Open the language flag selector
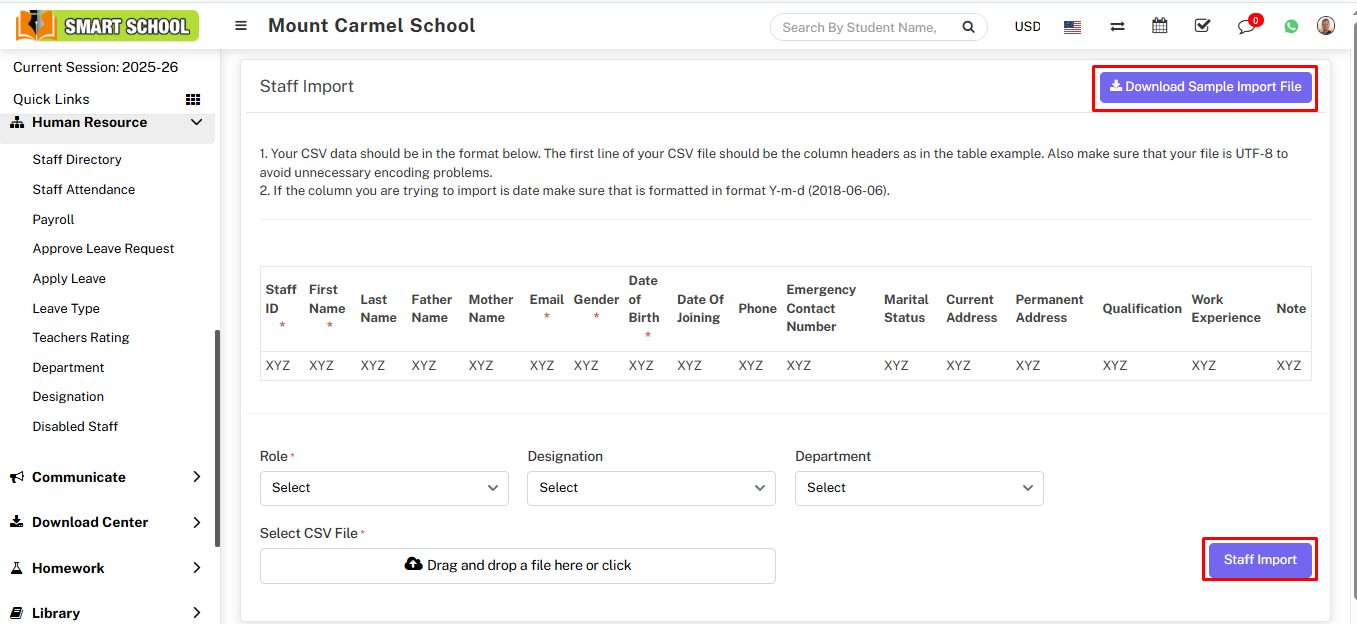 coord(1072,27)
